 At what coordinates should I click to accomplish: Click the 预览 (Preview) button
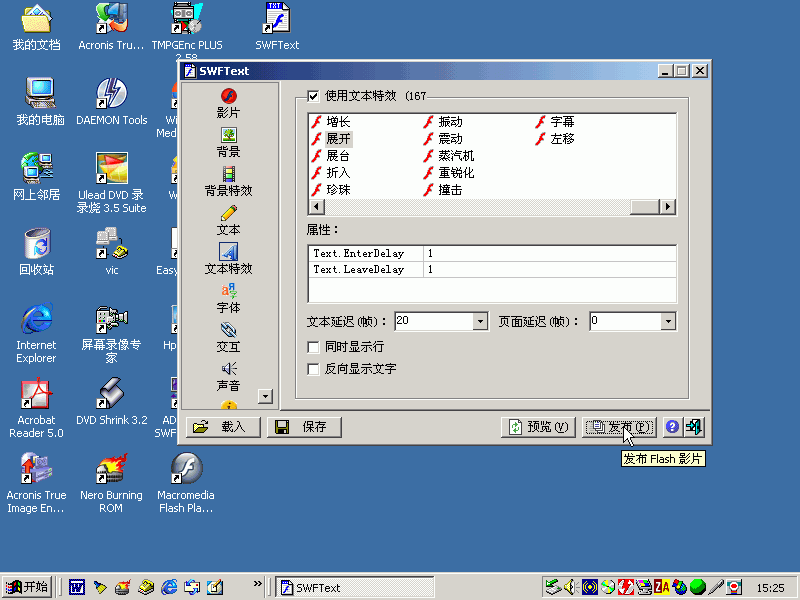click(538, 427)
